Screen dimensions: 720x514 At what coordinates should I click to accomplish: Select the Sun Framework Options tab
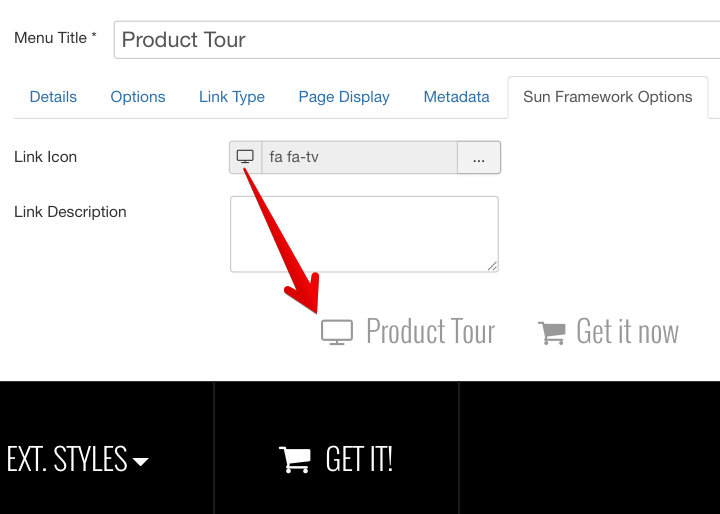click(x=608, y=97)
